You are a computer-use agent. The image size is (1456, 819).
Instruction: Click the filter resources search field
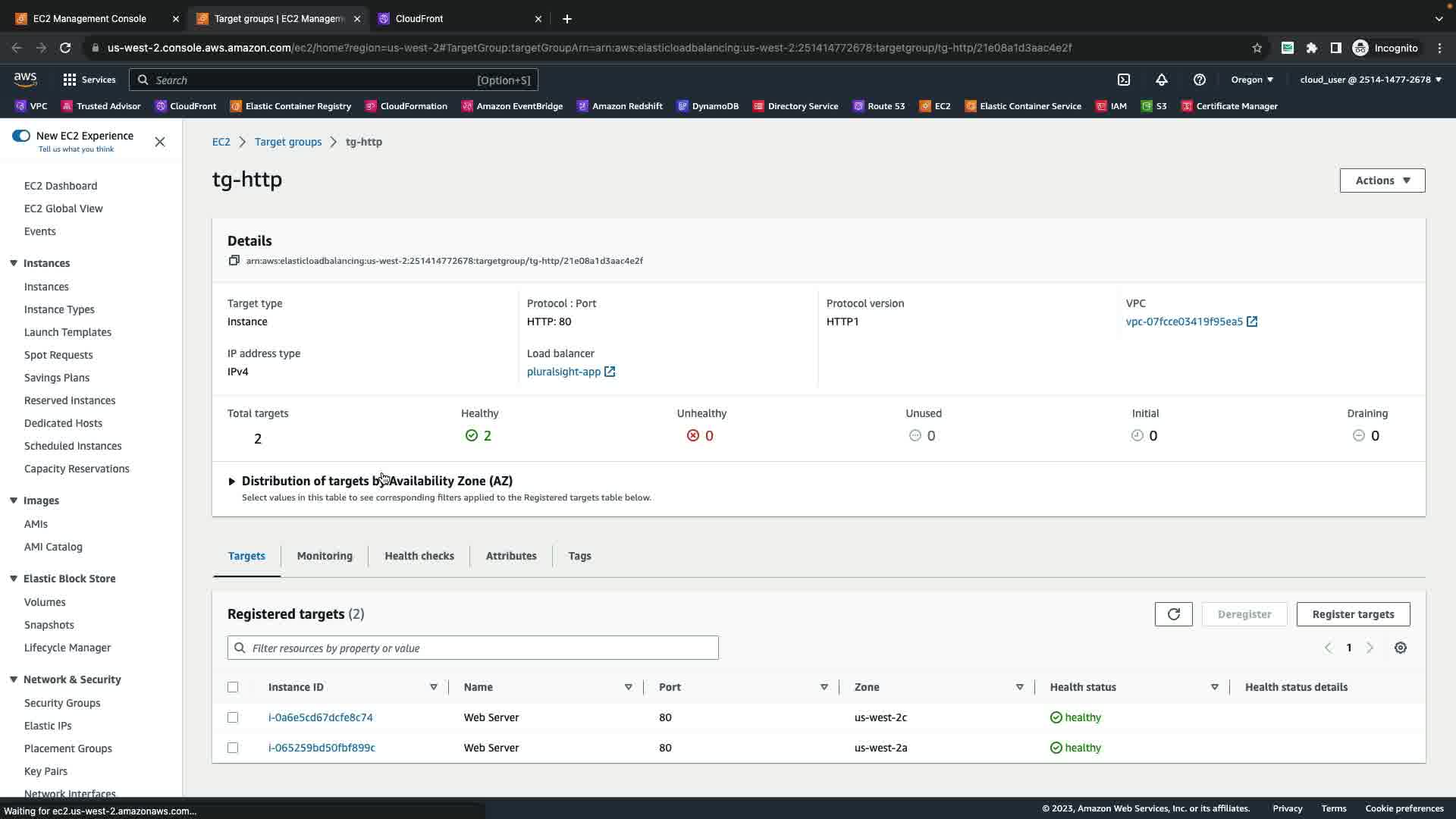(472, 648)
